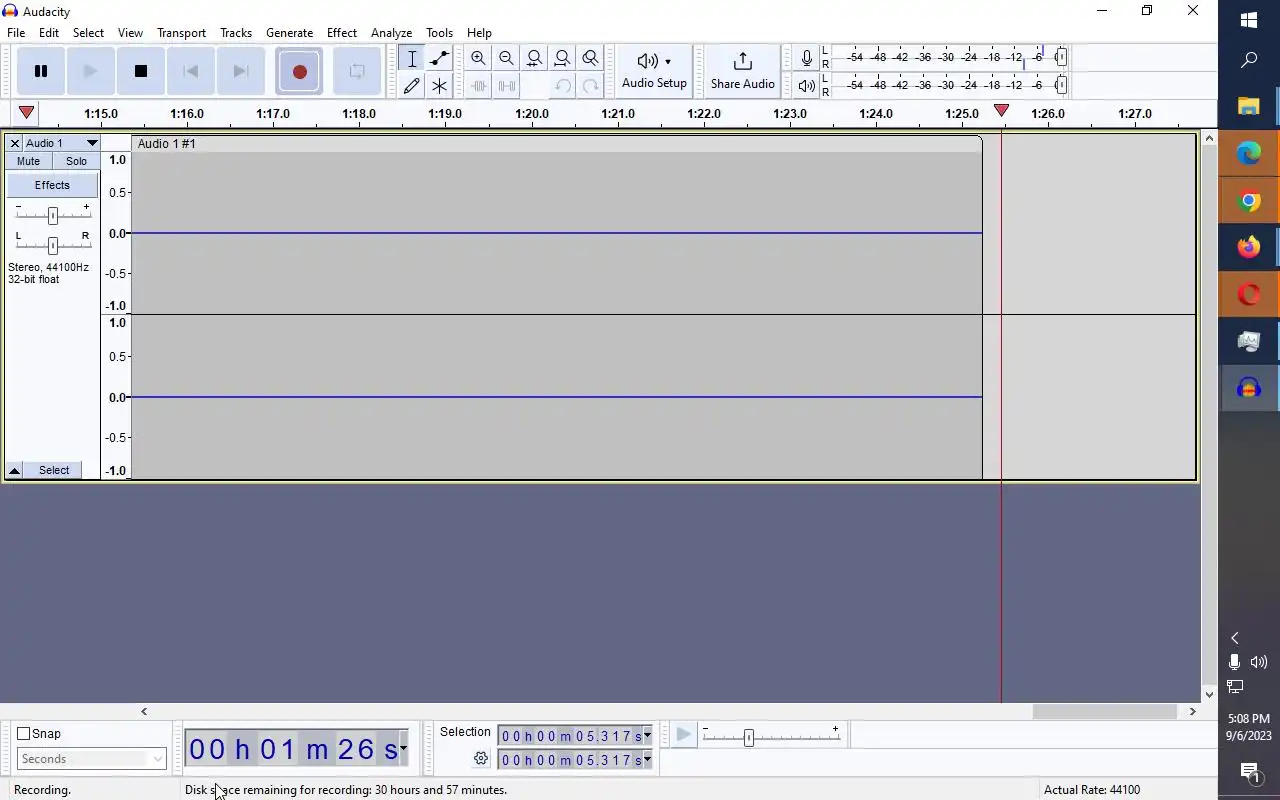The image size is (1280, 800).
Task: Open Effects for Audio 1 track
Action: pos(52,185)
